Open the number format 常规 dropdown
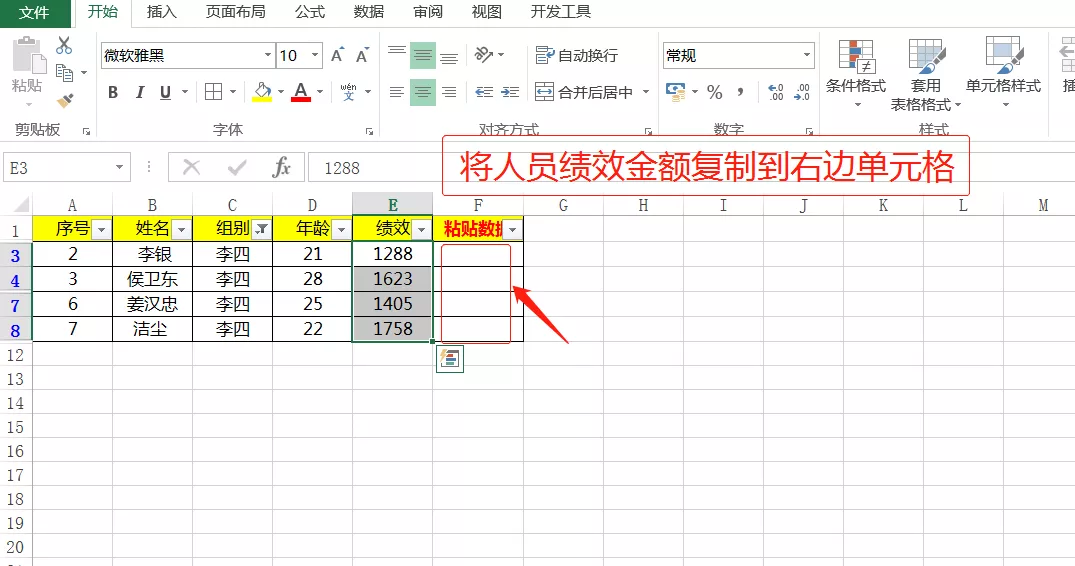This screenshot has height=566, width=1075. click(x=806, y=56)
